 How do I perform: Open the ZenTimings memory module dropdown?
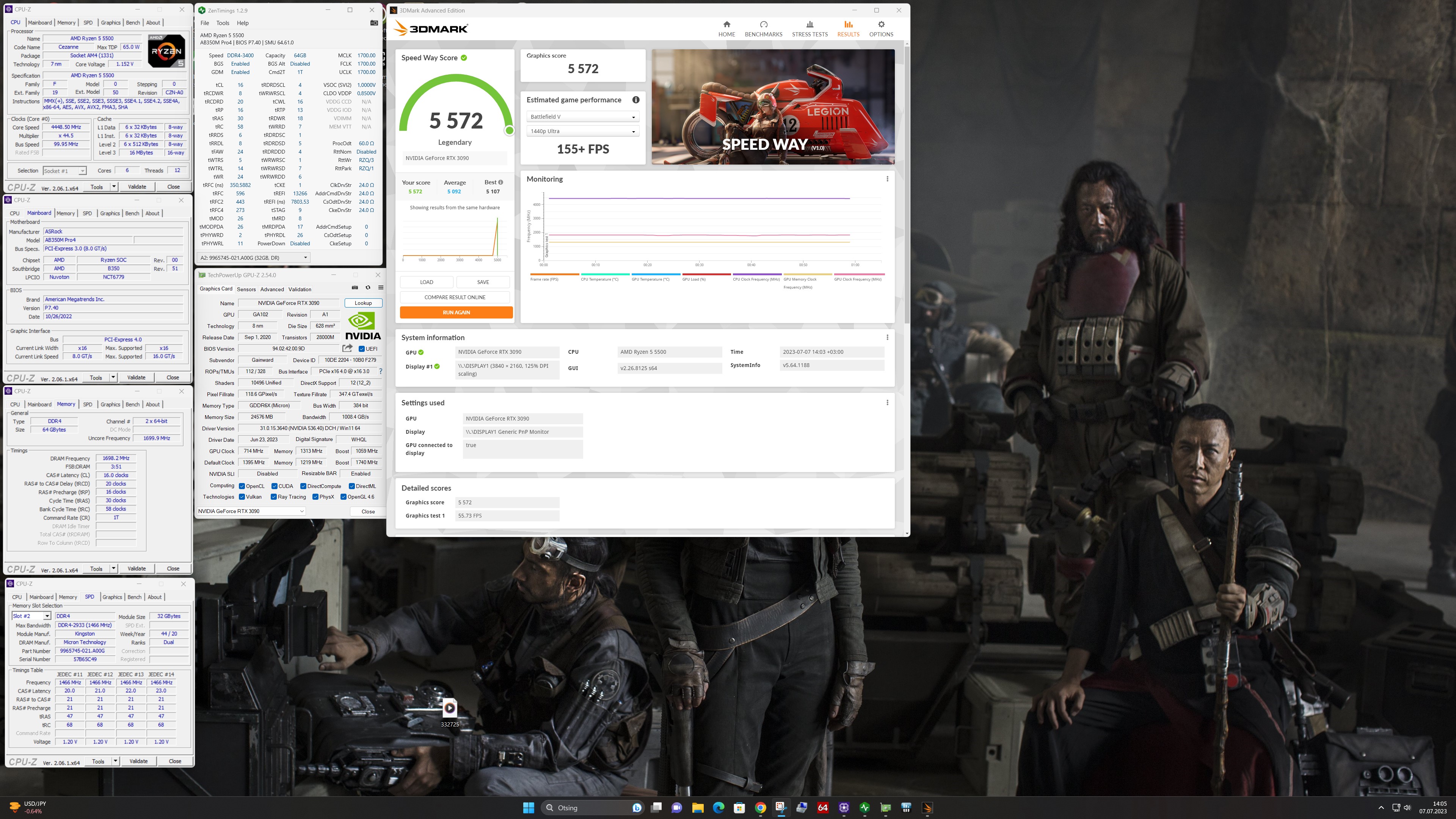[x=254, y=258]
